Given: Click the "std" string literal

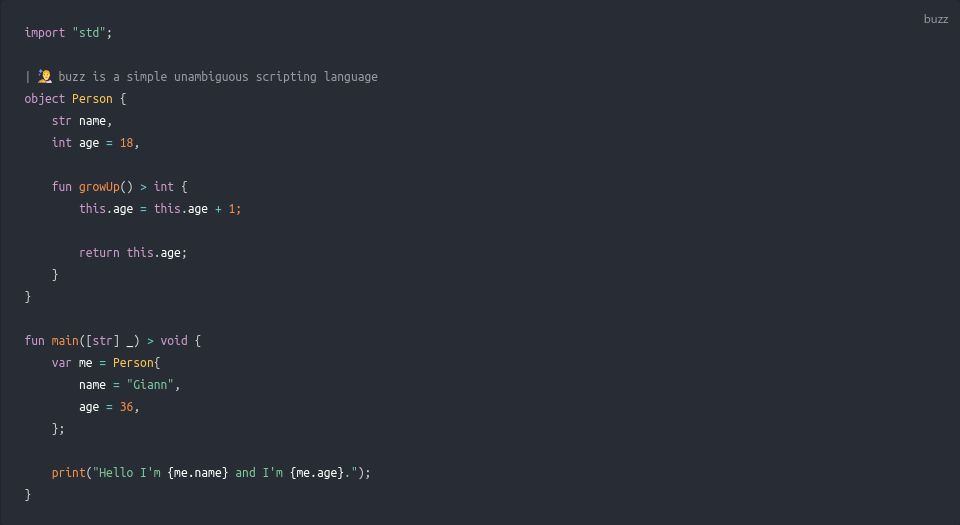Looking at the screenshot, I should 89,33.
